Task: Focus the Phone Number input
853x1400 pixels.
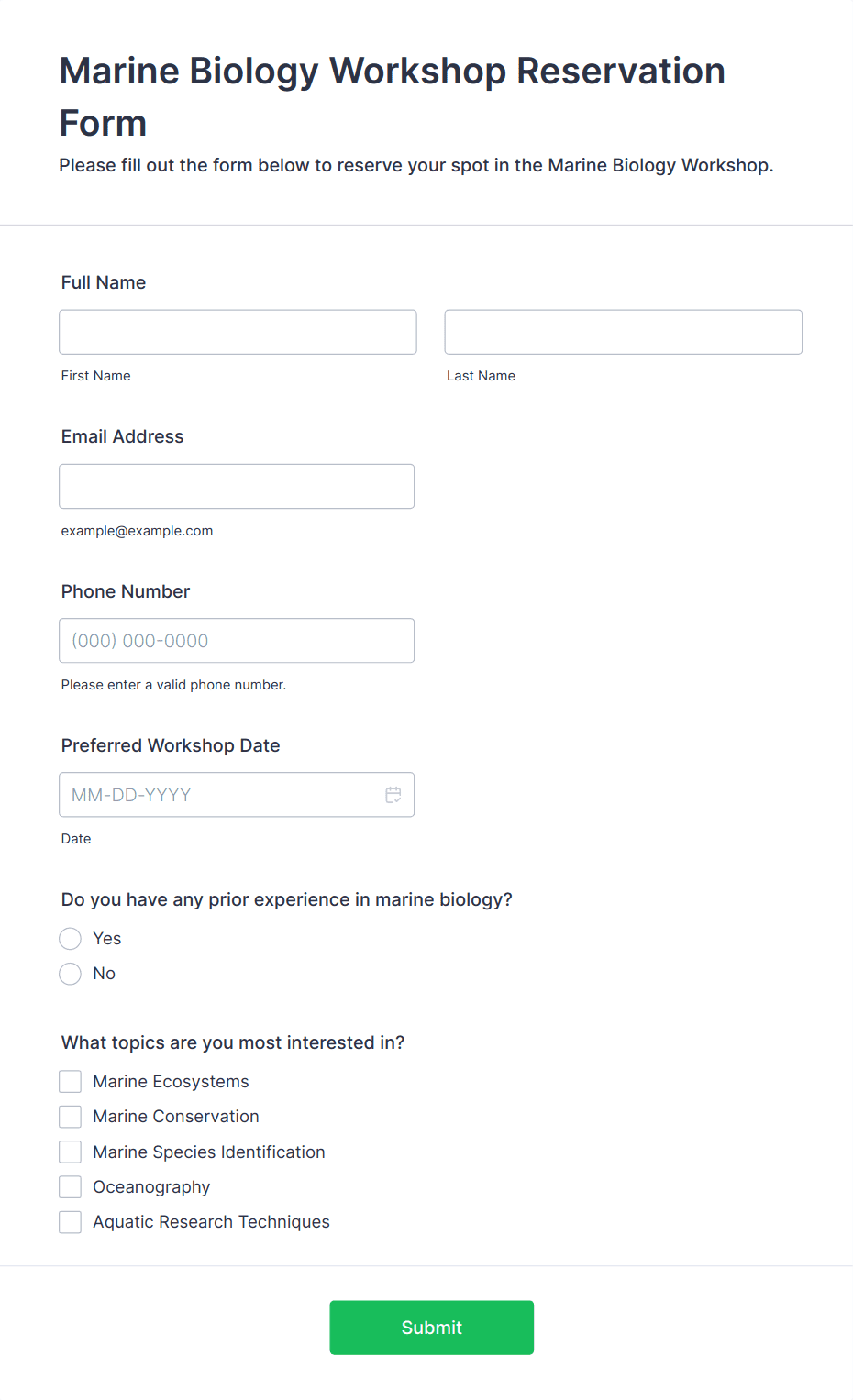Action: click(x=237, y=641)
